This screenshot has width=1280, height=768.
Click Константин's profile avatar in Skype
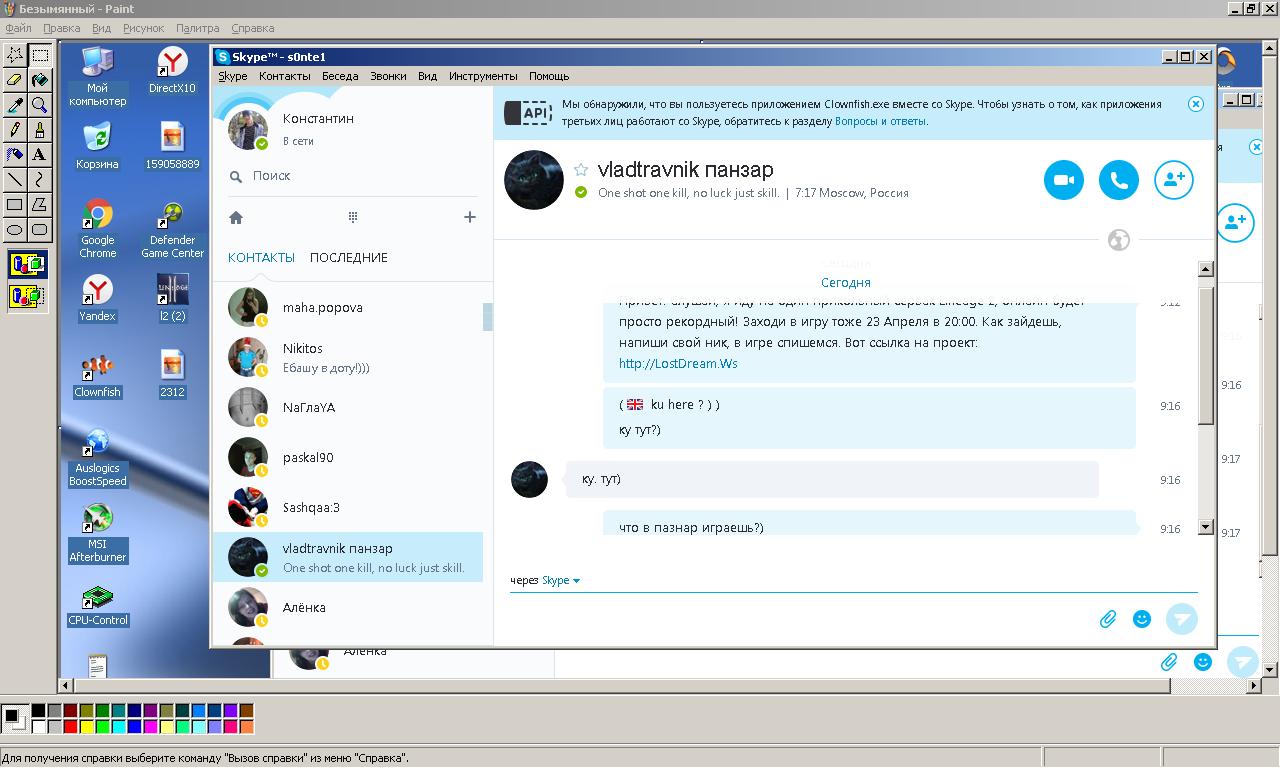tap(248, 130)
